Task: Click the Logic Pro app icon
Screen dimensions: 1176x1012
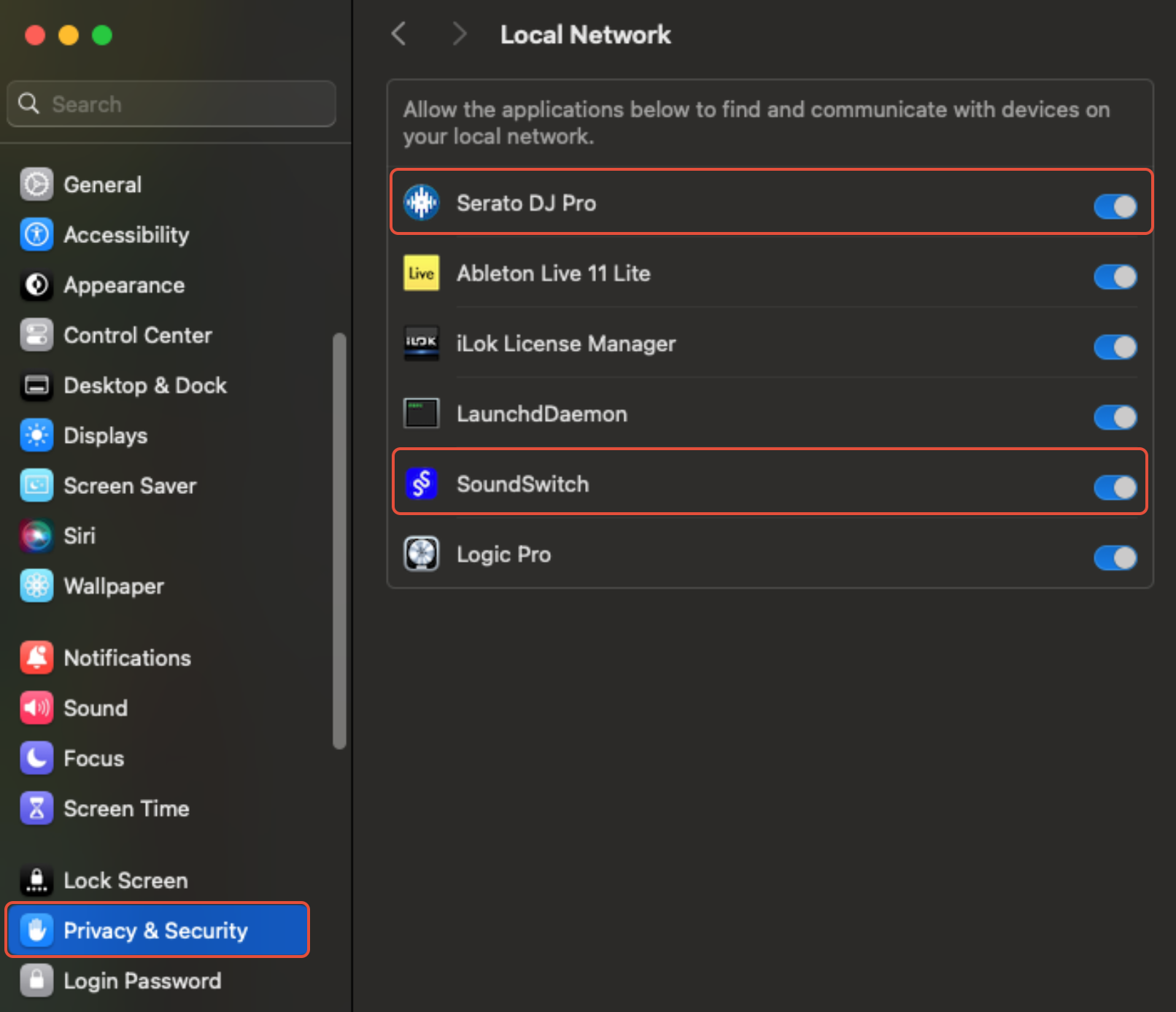Action: pyautogui.click(x=422, y=554)
